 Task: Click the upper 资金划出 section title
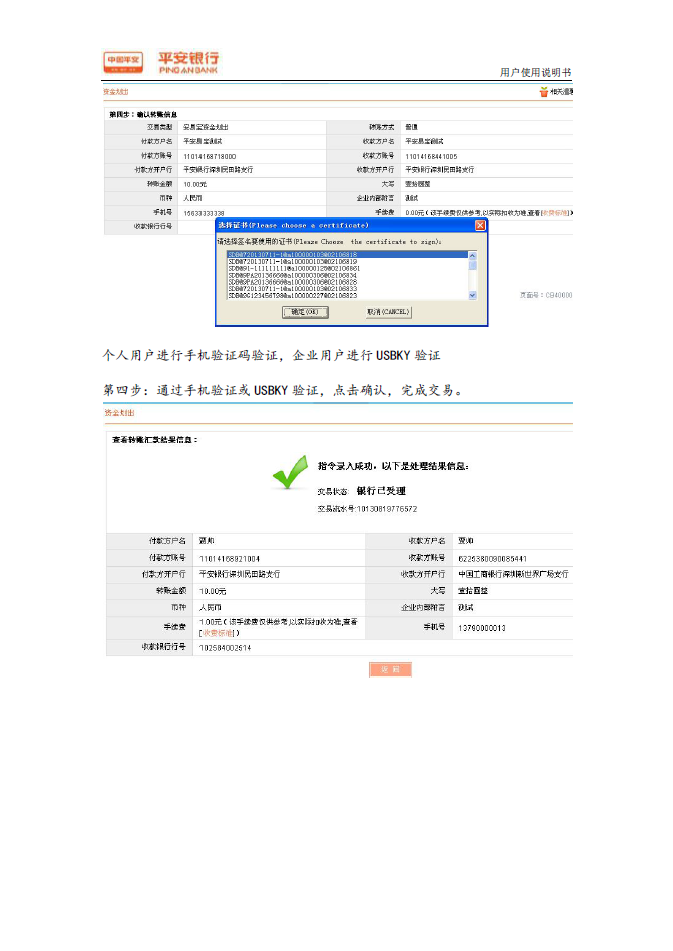click(x=116, y=92)
